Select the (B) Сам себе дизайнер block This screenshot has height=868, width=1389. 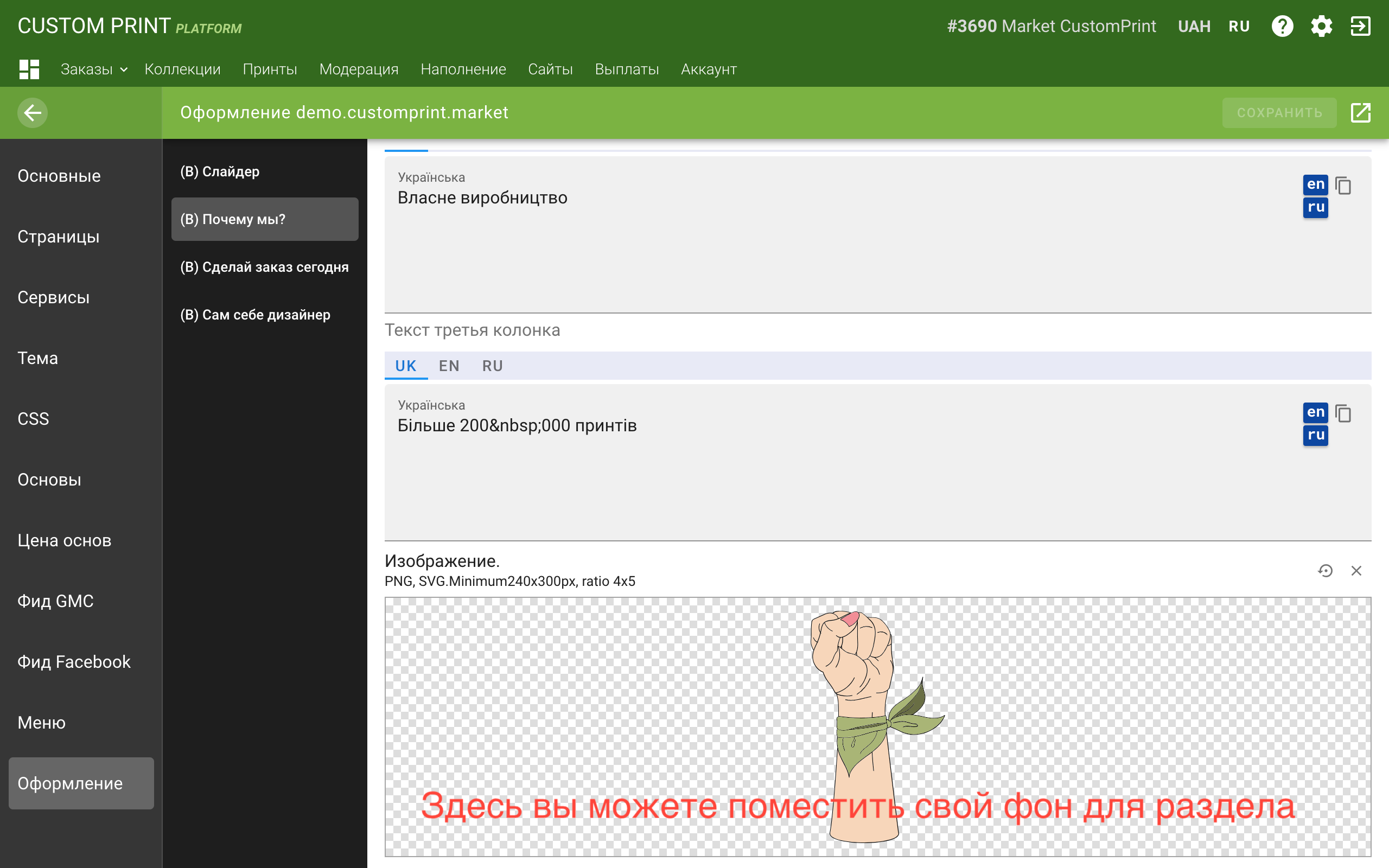coord(265,315)
